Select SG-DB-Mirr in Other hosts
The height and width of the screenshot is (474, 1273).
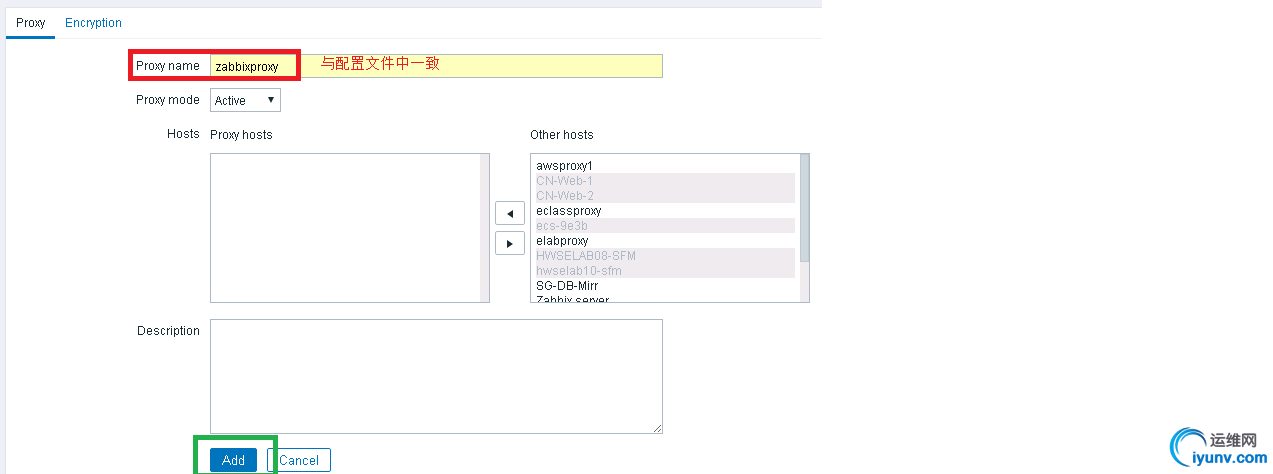(x=665, y=286)
